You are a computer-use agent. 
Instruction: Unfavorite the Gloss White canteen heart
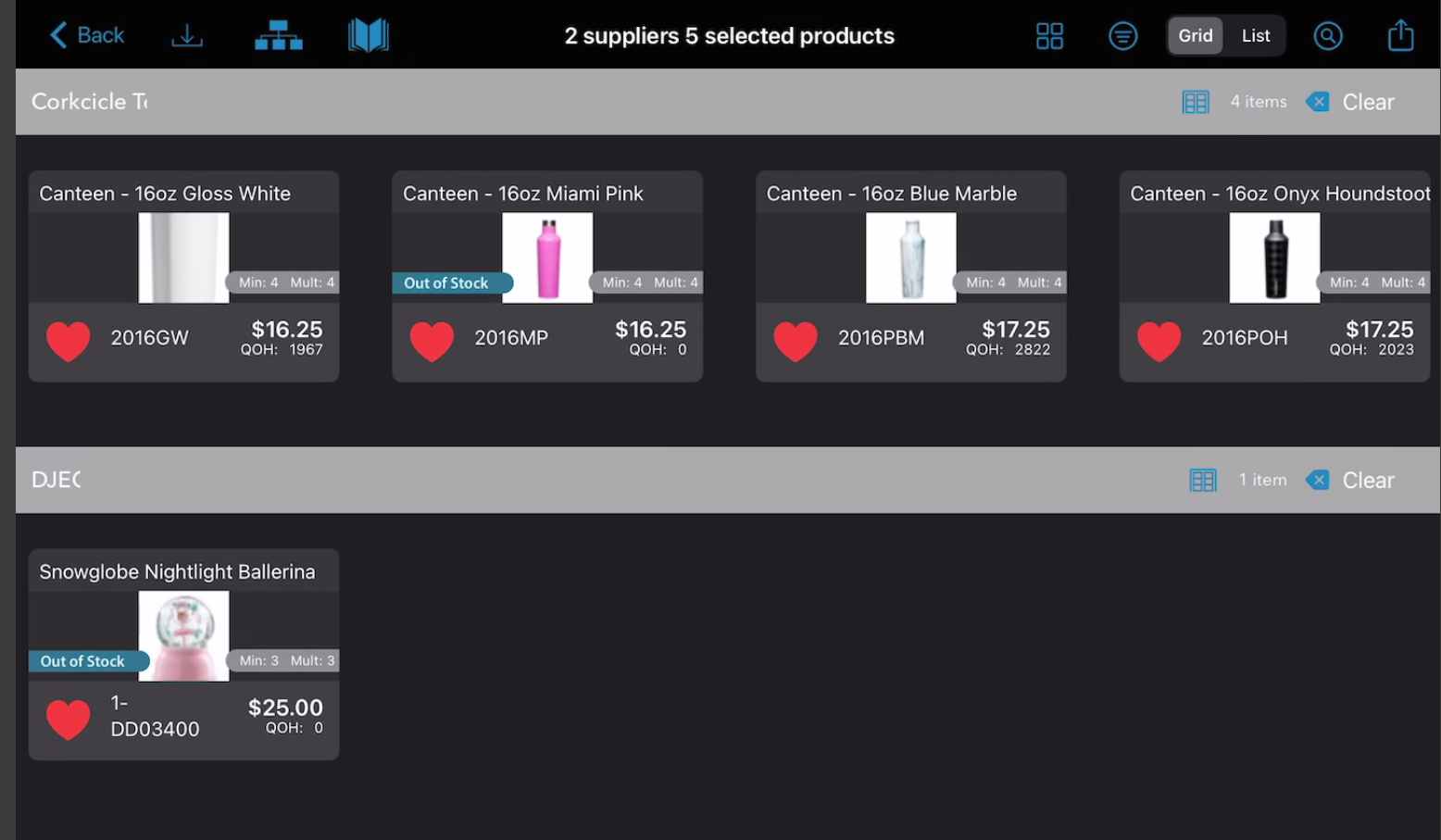coord(68,341)
